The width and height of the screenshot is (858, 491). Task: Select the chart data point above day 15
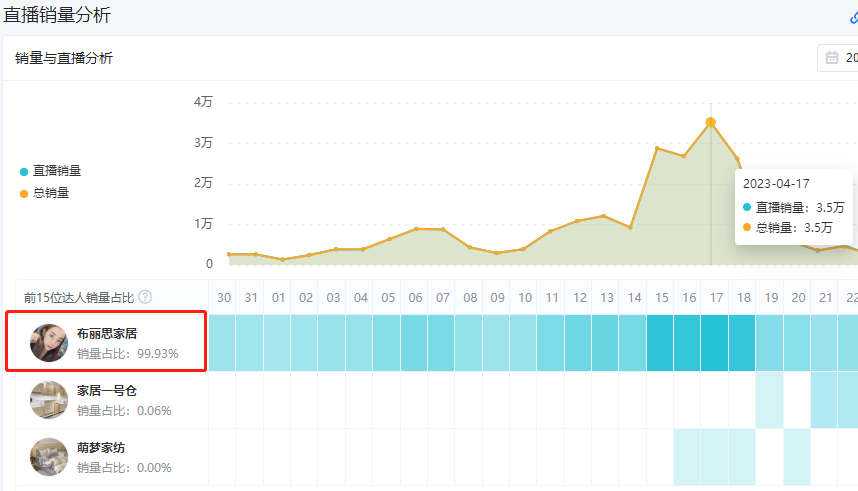point(657,148)
